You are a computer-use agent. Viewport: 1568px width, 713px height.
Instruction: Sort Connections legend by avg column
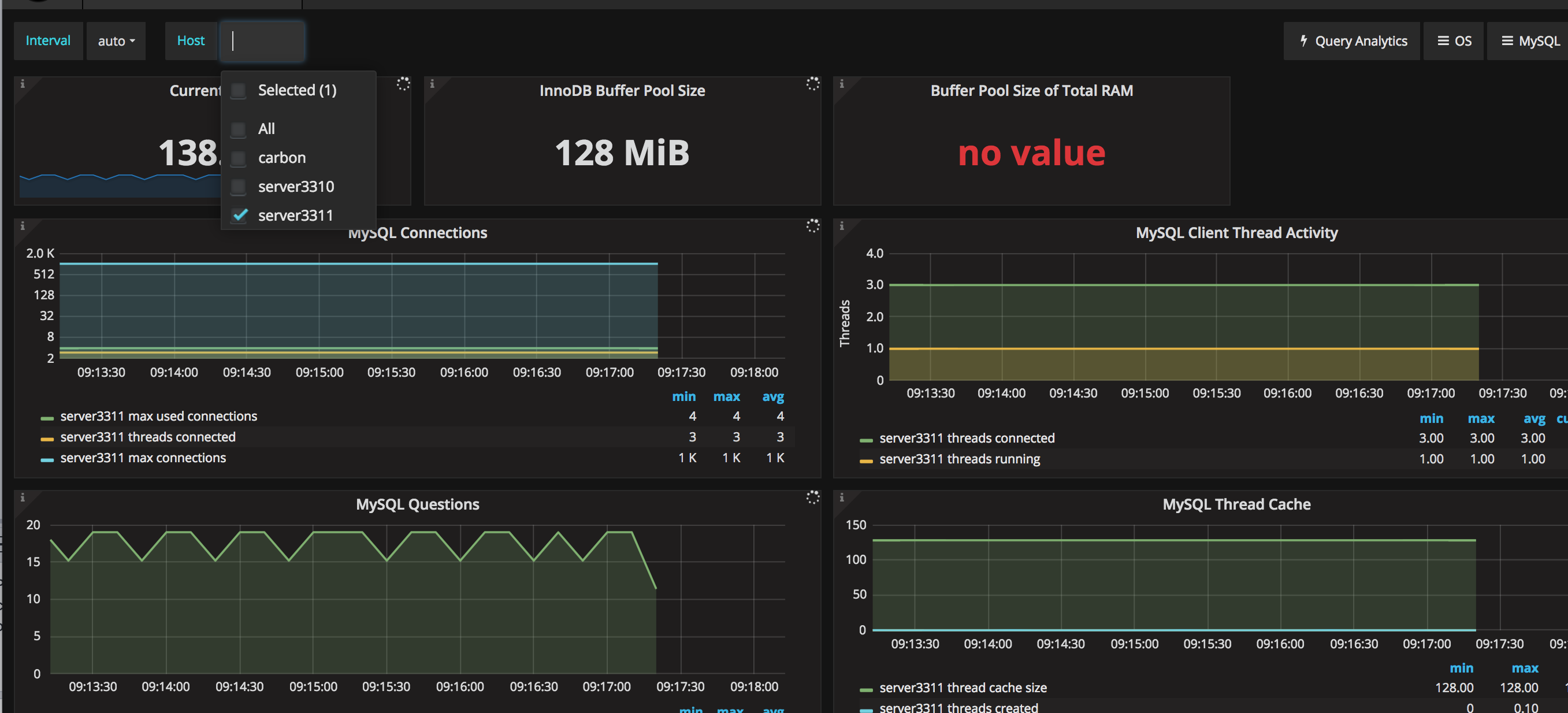(773, 397)
